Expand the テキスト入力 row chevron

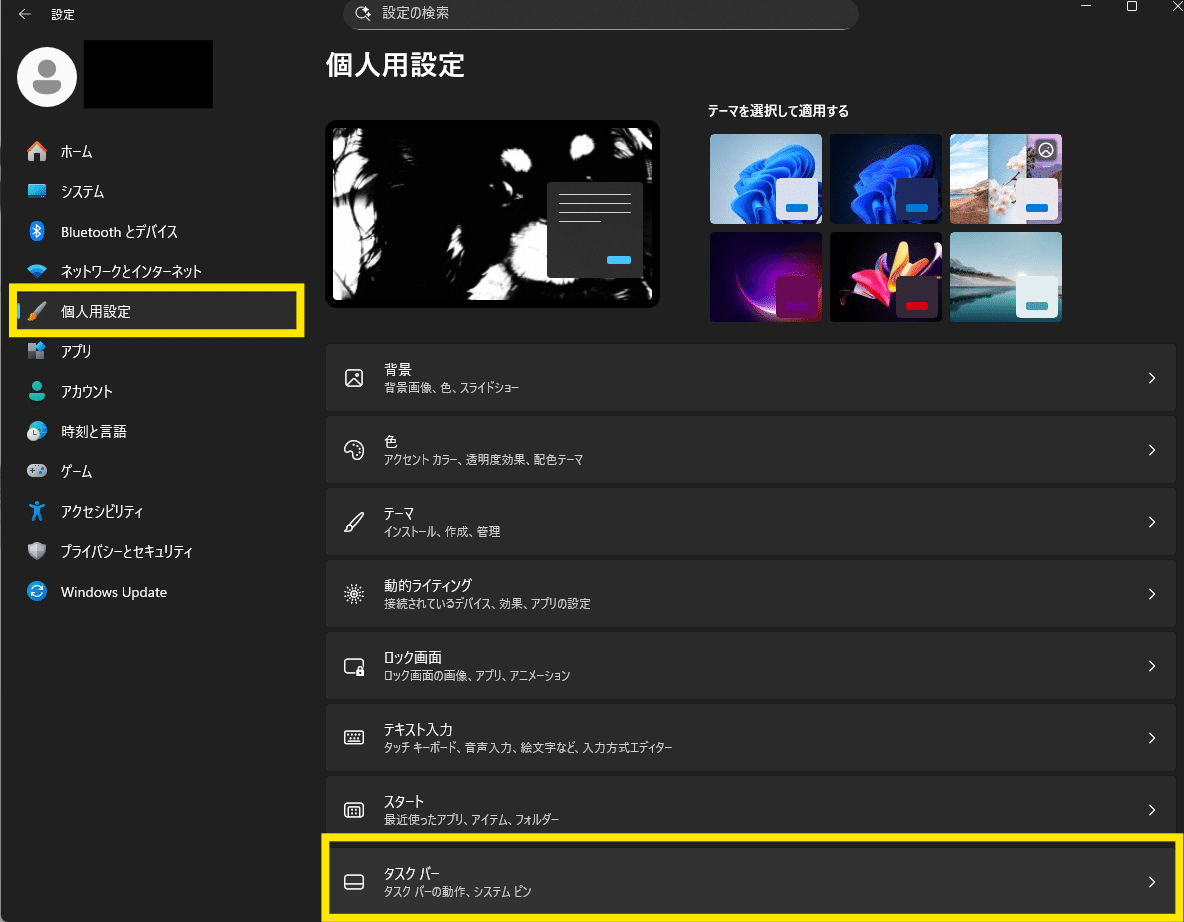click(1151, 737)
